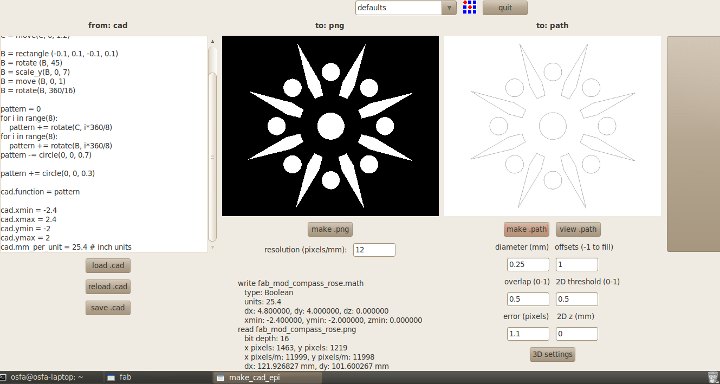This screenshot has width=720, height=384.
Task: Click code line 'cad.xmin = -2.4'
Action: point(28,210)
